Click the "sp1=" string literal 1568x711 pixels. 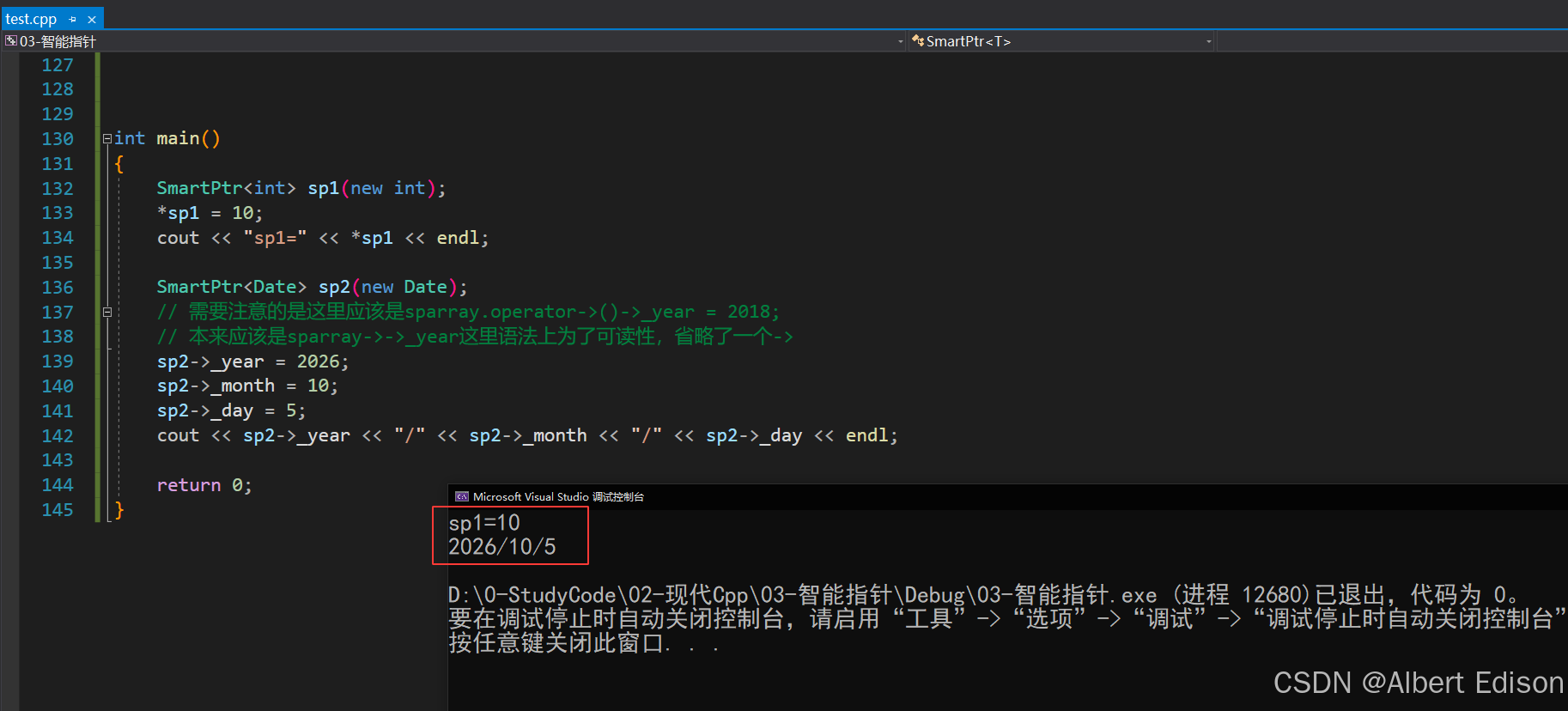[x=275, y=238]
